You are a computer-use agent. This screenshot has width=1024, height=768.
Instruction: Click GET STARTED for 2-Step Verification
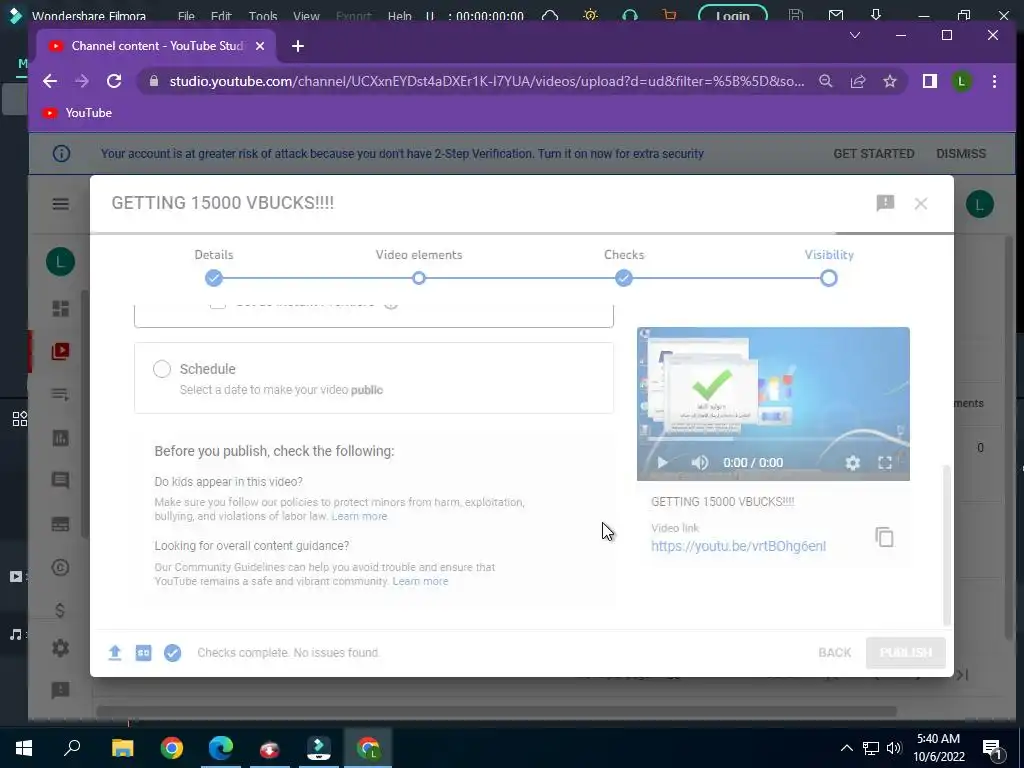click(x=874, y=153)
